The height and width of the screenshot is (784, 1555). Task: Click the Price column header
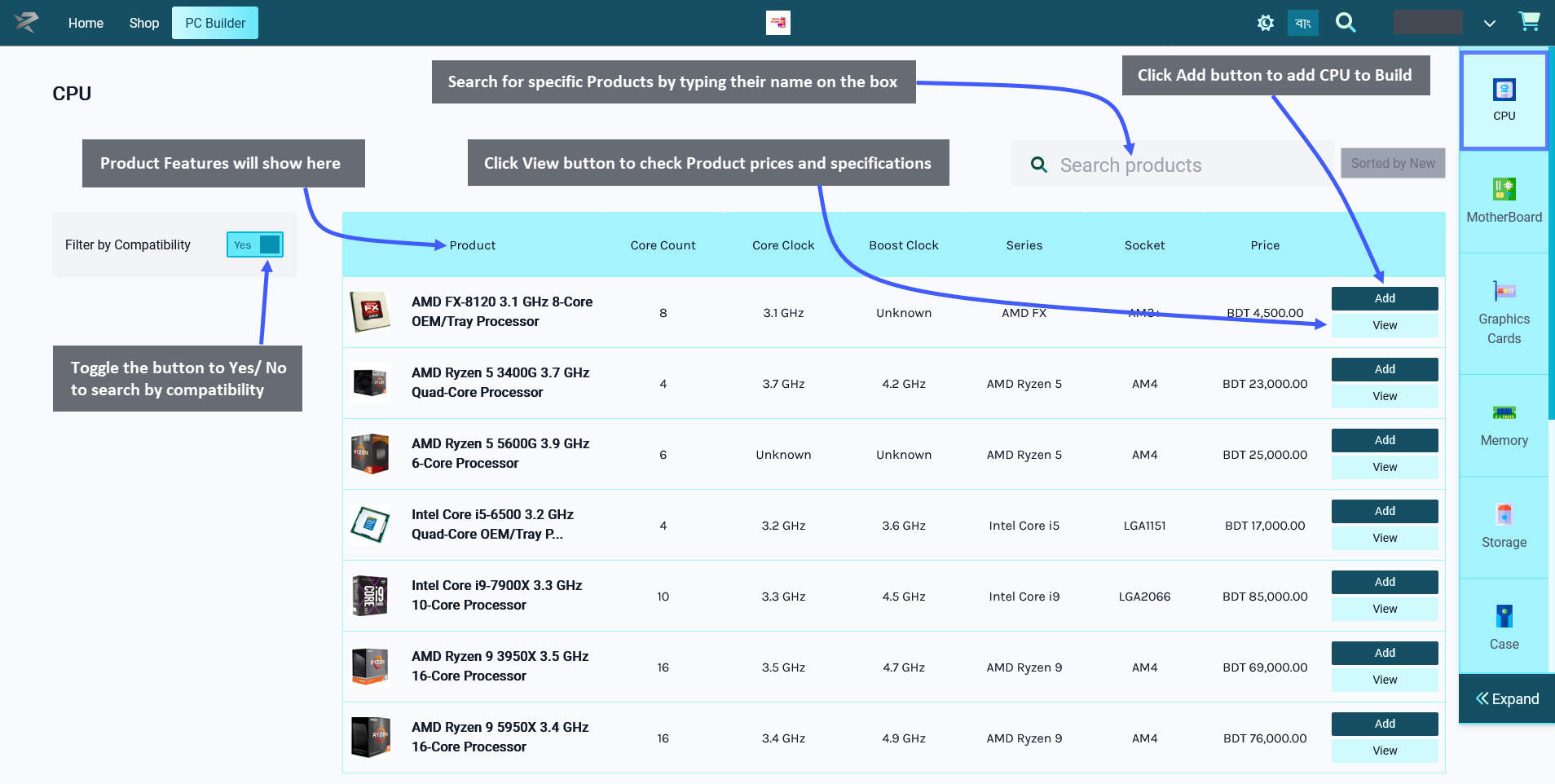click(1265, 245)
